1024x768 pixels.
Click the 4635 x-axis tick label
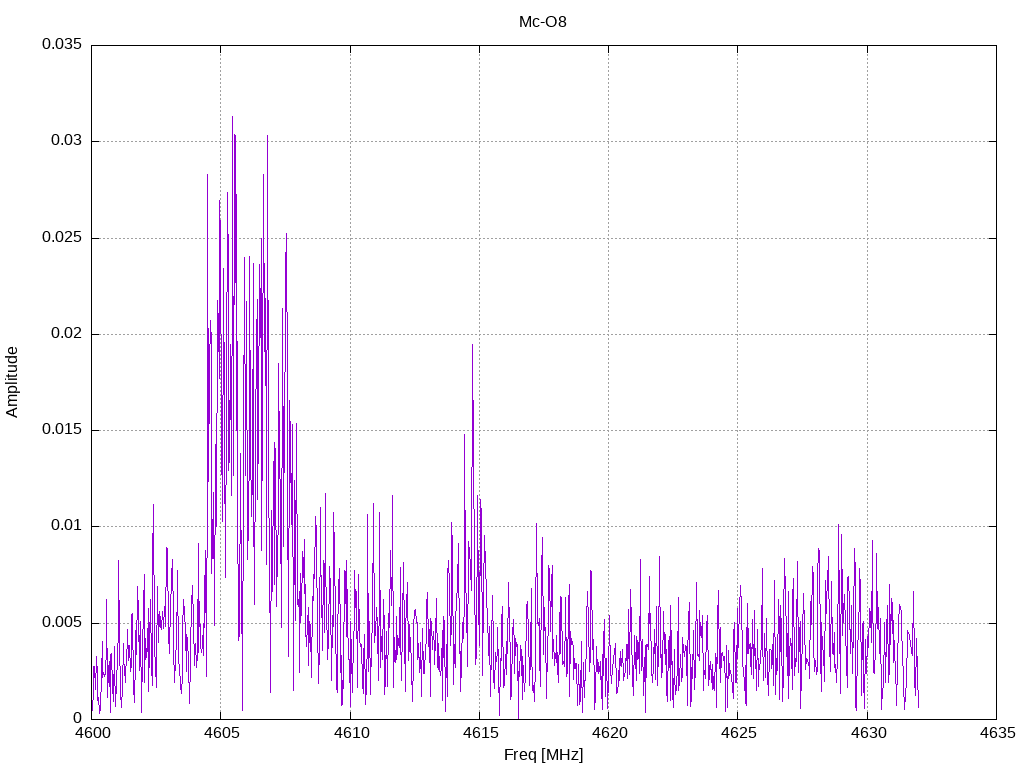click(996, 732)
